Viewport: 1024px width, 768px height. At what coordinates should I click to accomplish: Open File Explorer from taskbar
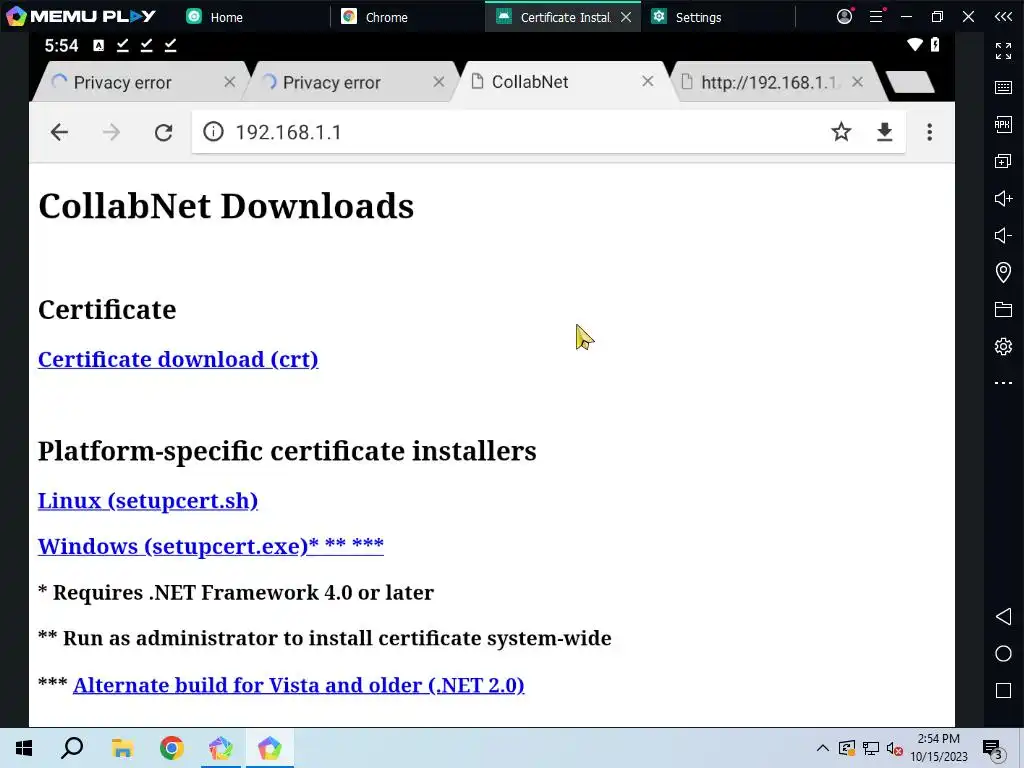122,748
